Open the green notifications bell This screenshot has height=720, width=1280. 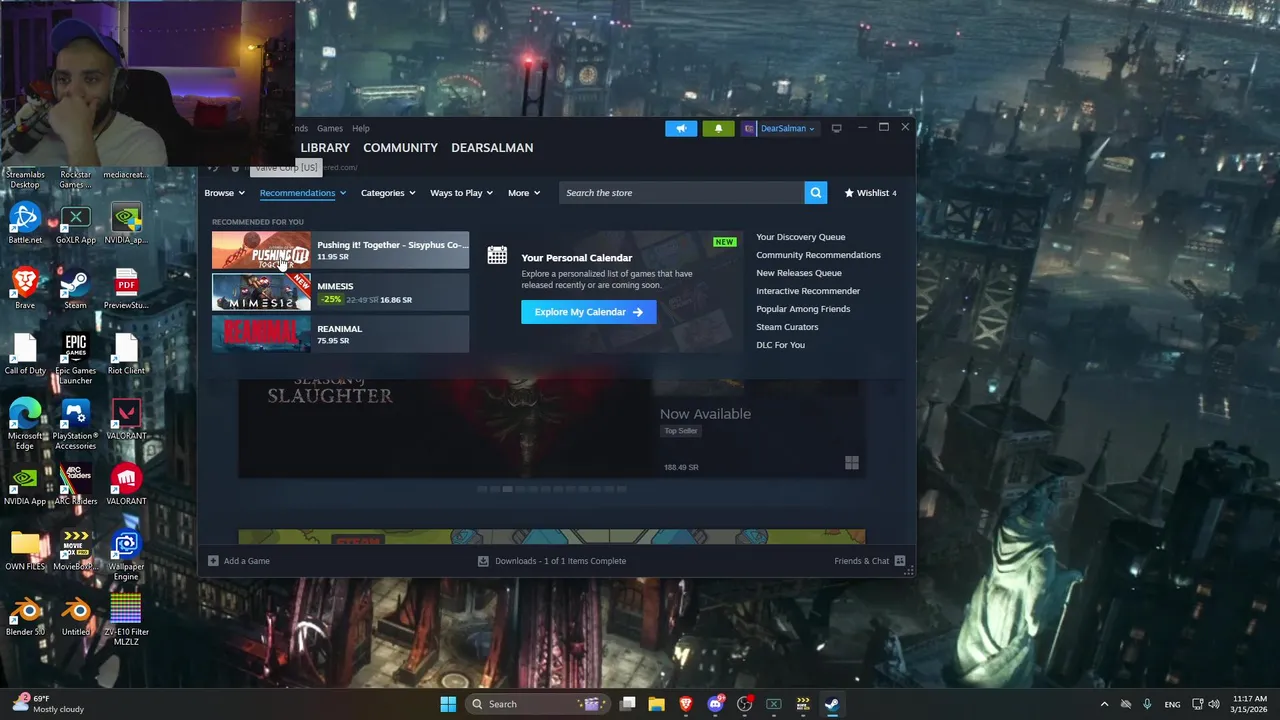(718, 128)
